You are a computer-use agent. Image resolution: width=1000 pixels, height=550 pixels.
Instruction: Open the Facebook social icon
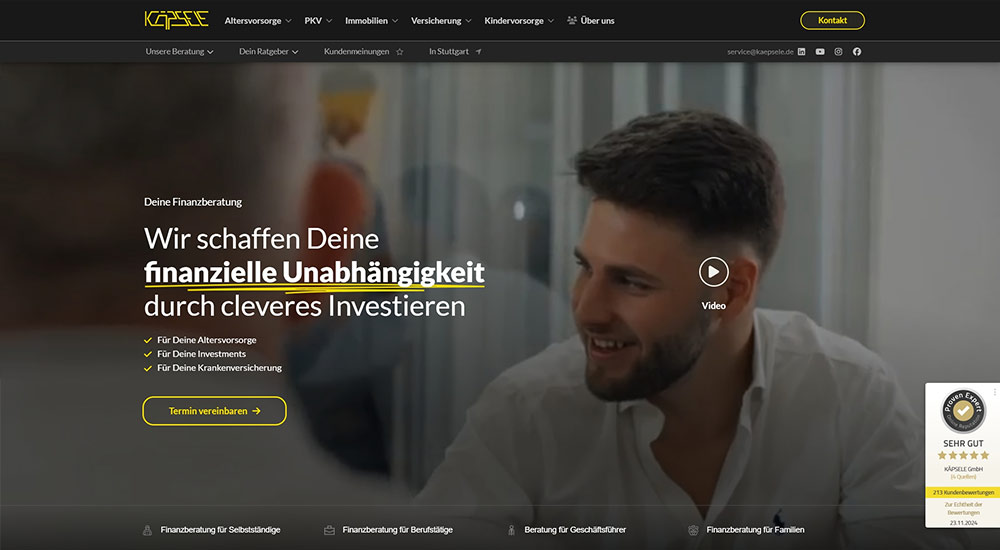(857, 52)
